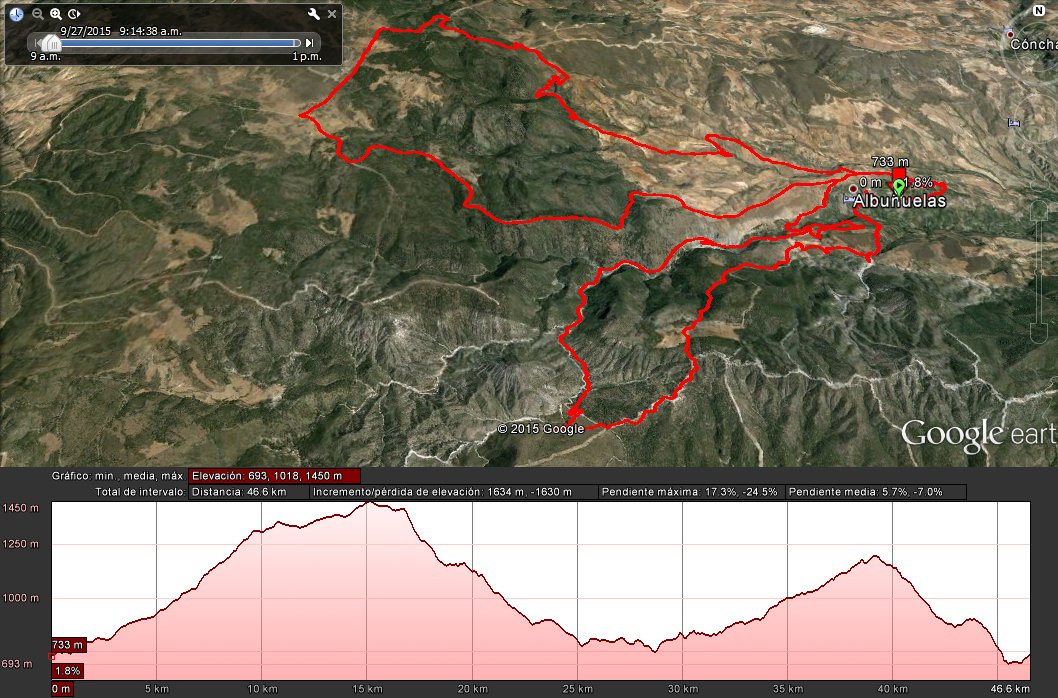1058x698 pixels.
Task: Zoom in the time slider range
Action: (56, 14)
